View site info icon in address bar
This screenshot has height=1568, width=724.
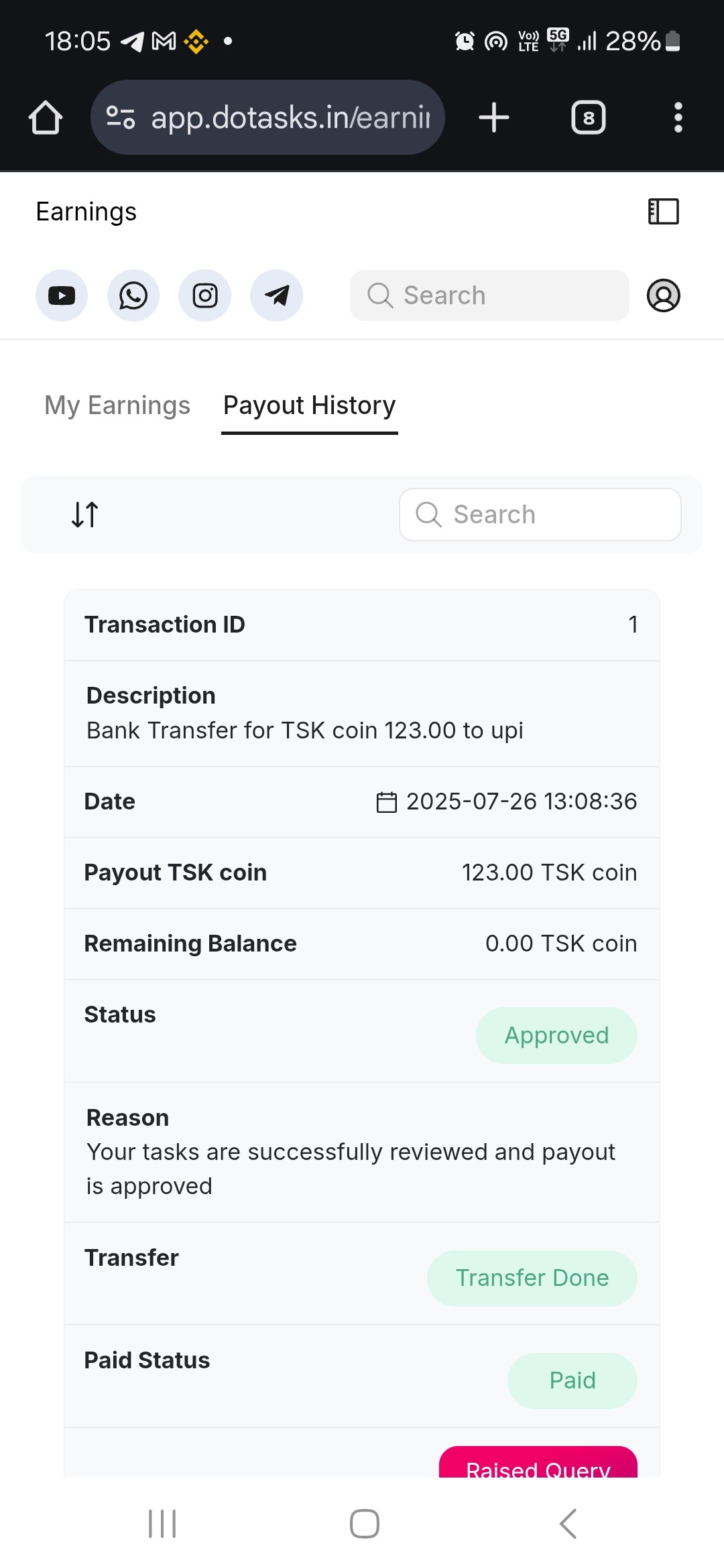click(x=121, y=118)
